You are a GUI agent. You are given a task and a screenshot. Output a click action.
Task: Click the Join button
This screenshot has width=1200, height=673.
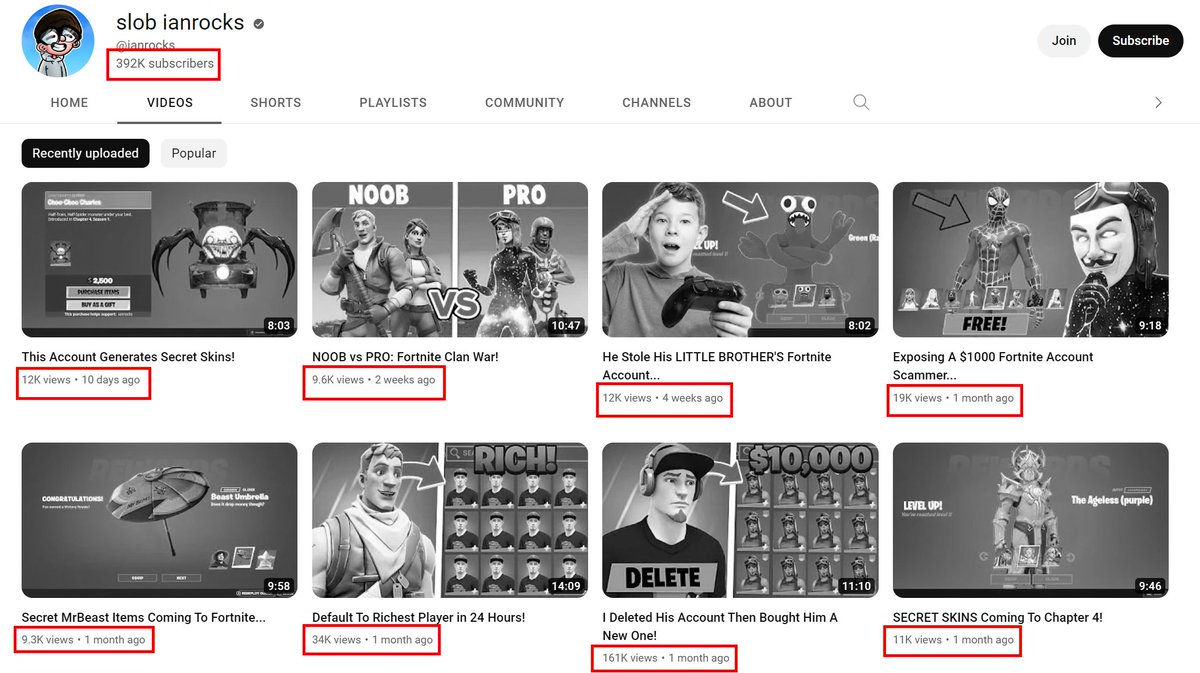click(1064, 41)
